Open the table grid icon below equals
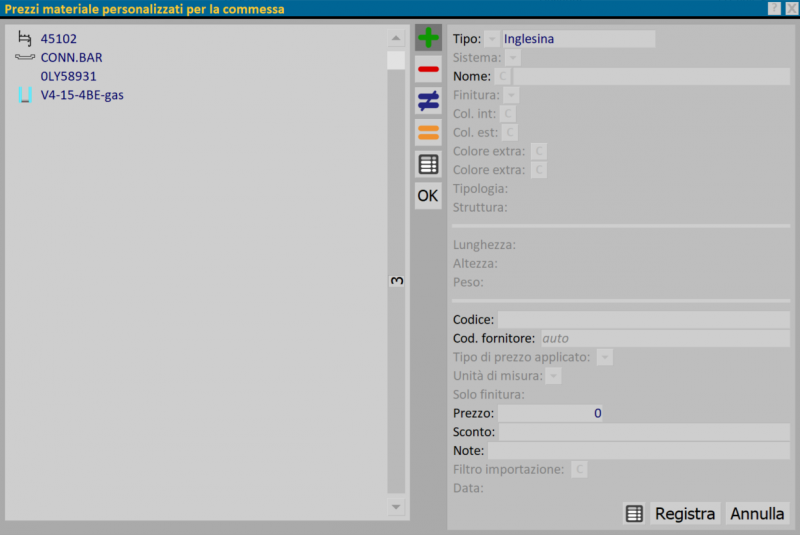This screenshot has height=535, width=800. click(428, 164)
